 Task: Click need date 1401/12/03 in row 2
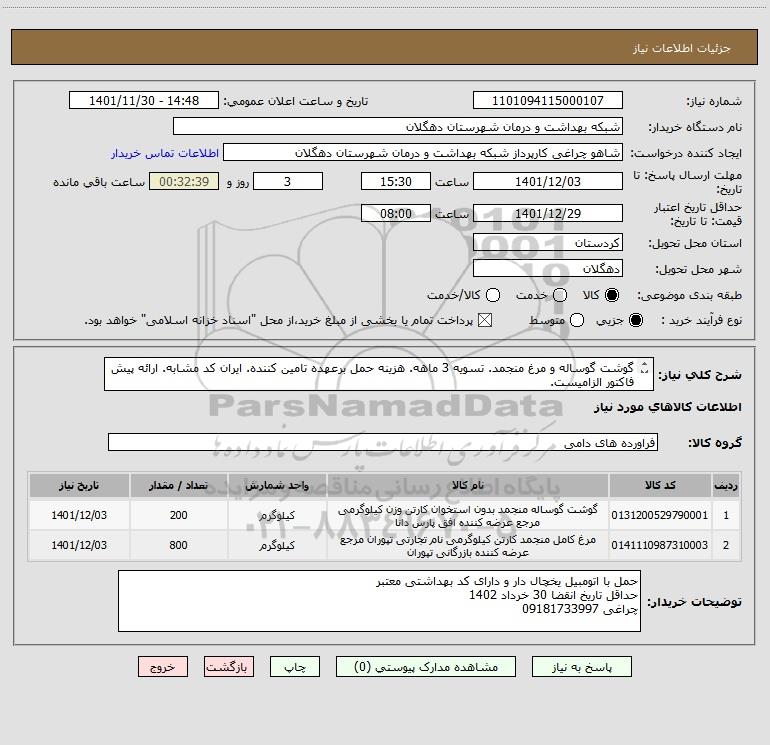(79, 545)
